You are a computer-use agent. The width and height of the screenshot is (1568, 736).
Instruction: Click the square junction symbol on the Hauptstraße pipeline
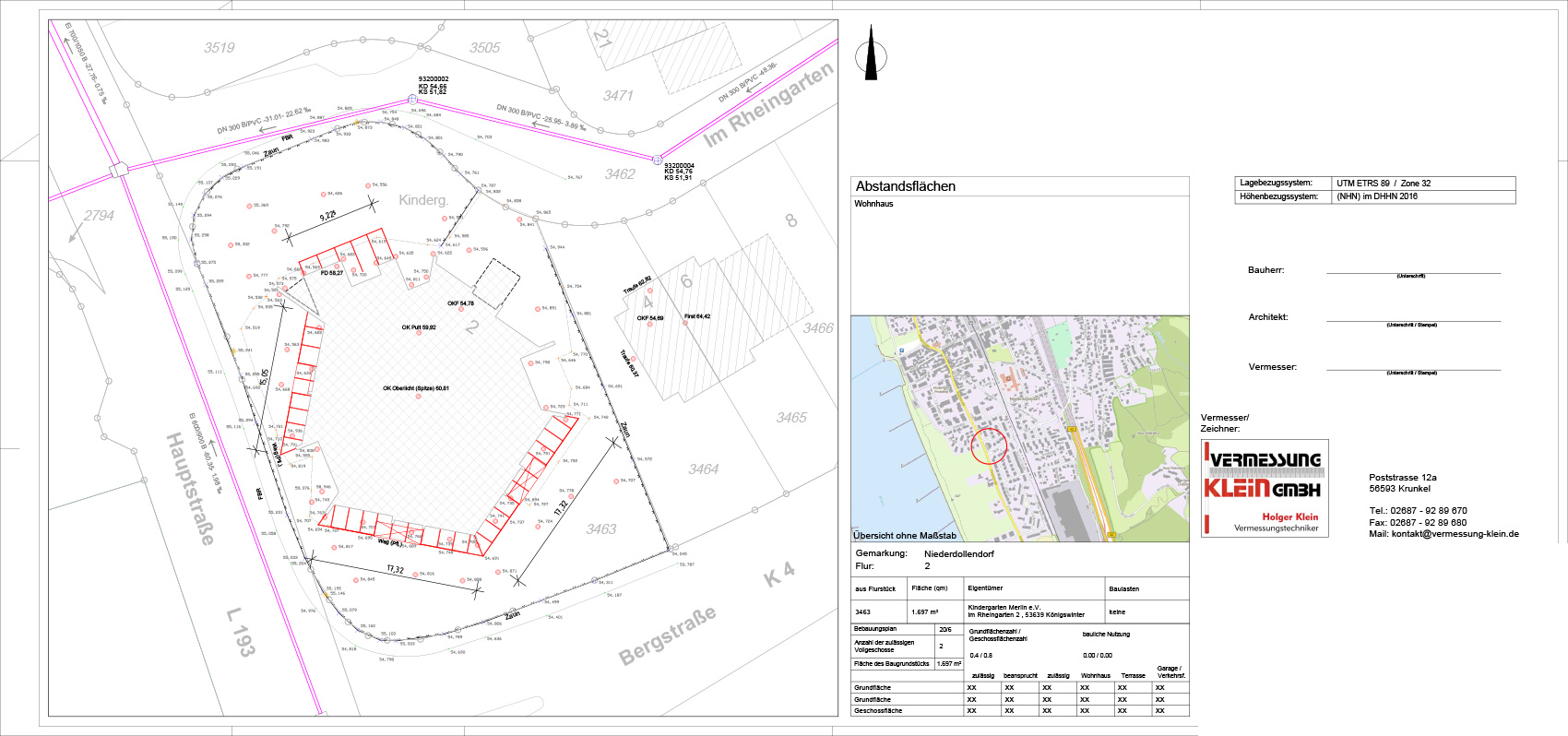click(x=118, y=170)
